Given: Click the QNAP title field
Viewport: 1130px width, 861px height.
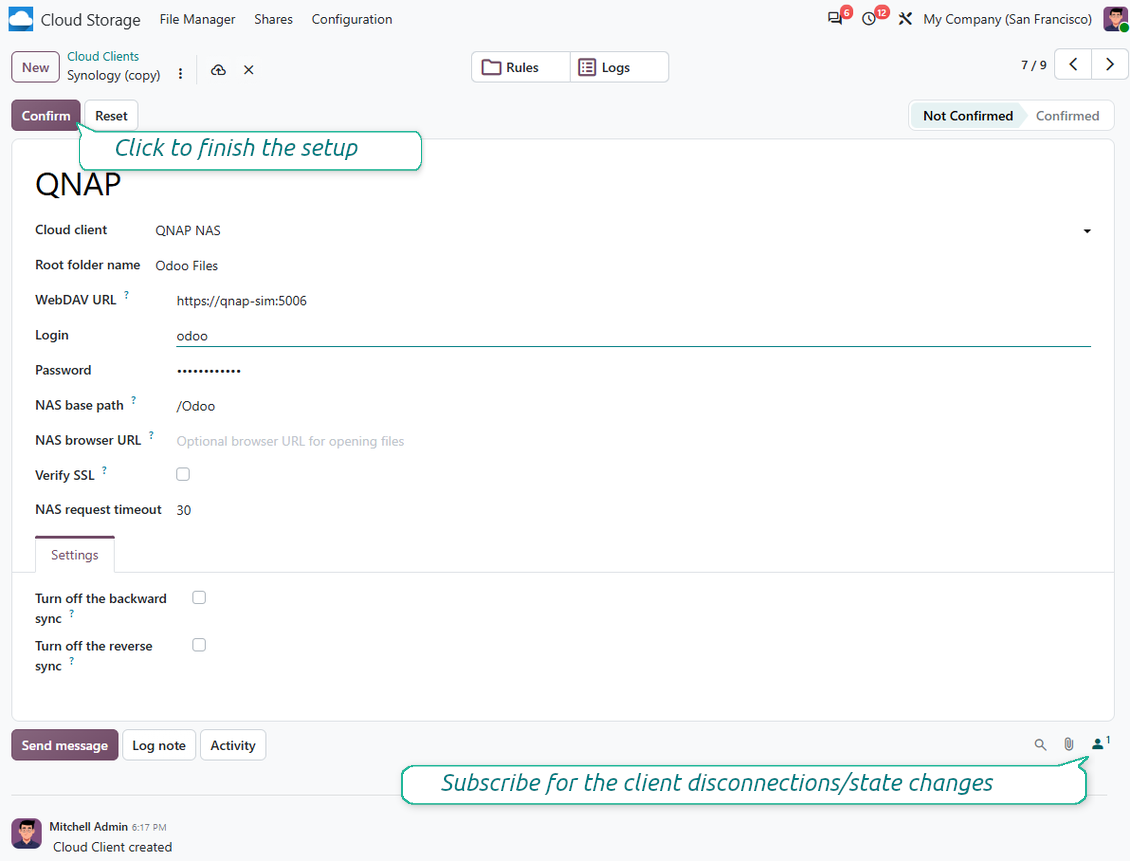Looking at the screenshot, I should pyautogui.click(x=563, y=184).
